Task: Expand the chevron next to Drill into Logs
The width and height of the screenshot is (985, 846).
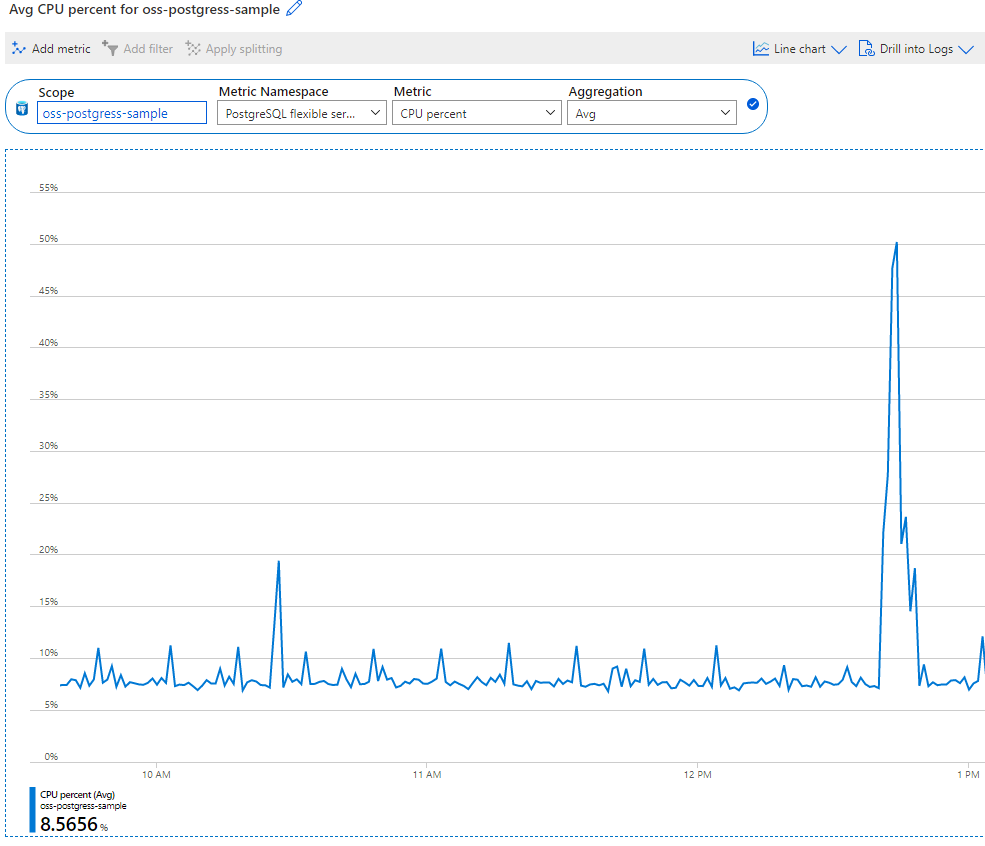Action: [965, 49]
